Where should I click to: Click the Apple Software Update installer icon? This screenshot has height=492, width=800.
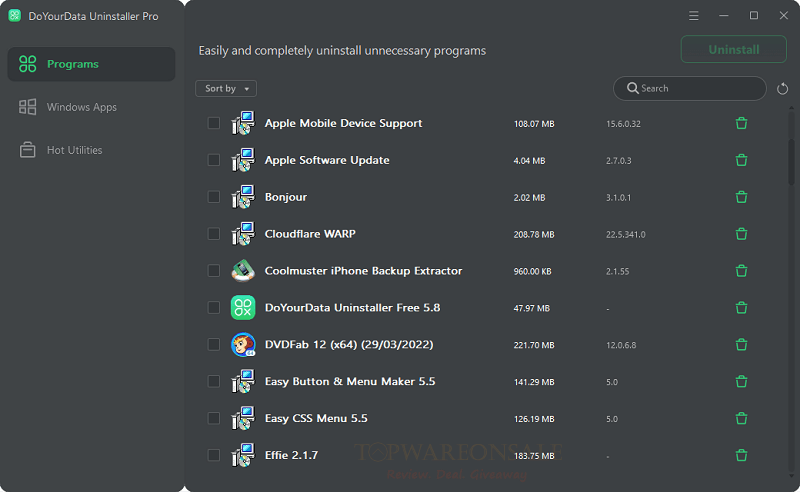243,160
